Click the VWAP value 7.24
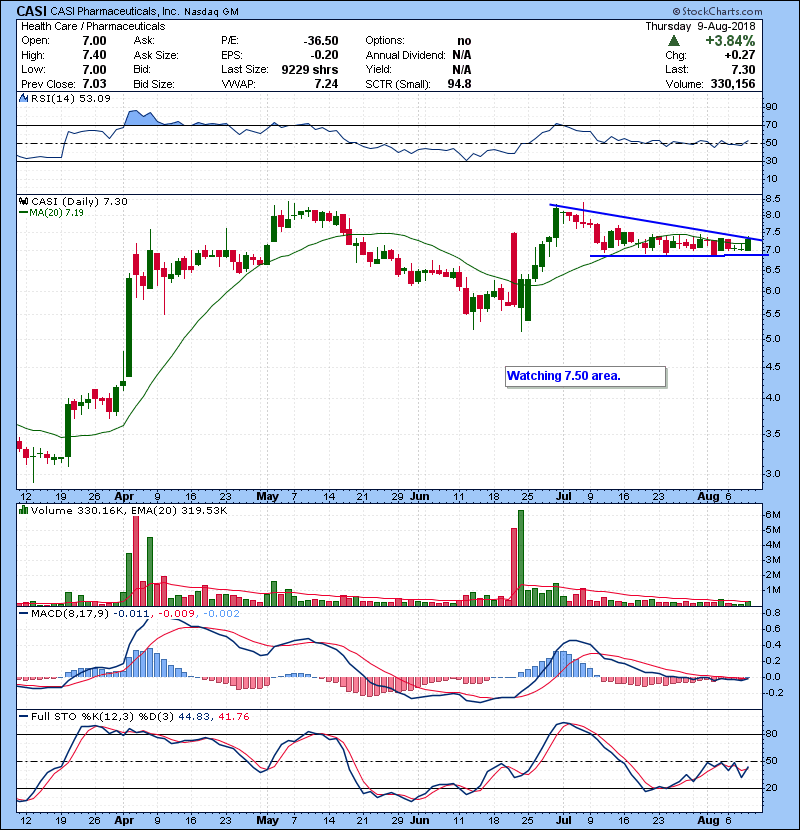The height and width of the screenshot is (830, 800). (x=326, y=84)
